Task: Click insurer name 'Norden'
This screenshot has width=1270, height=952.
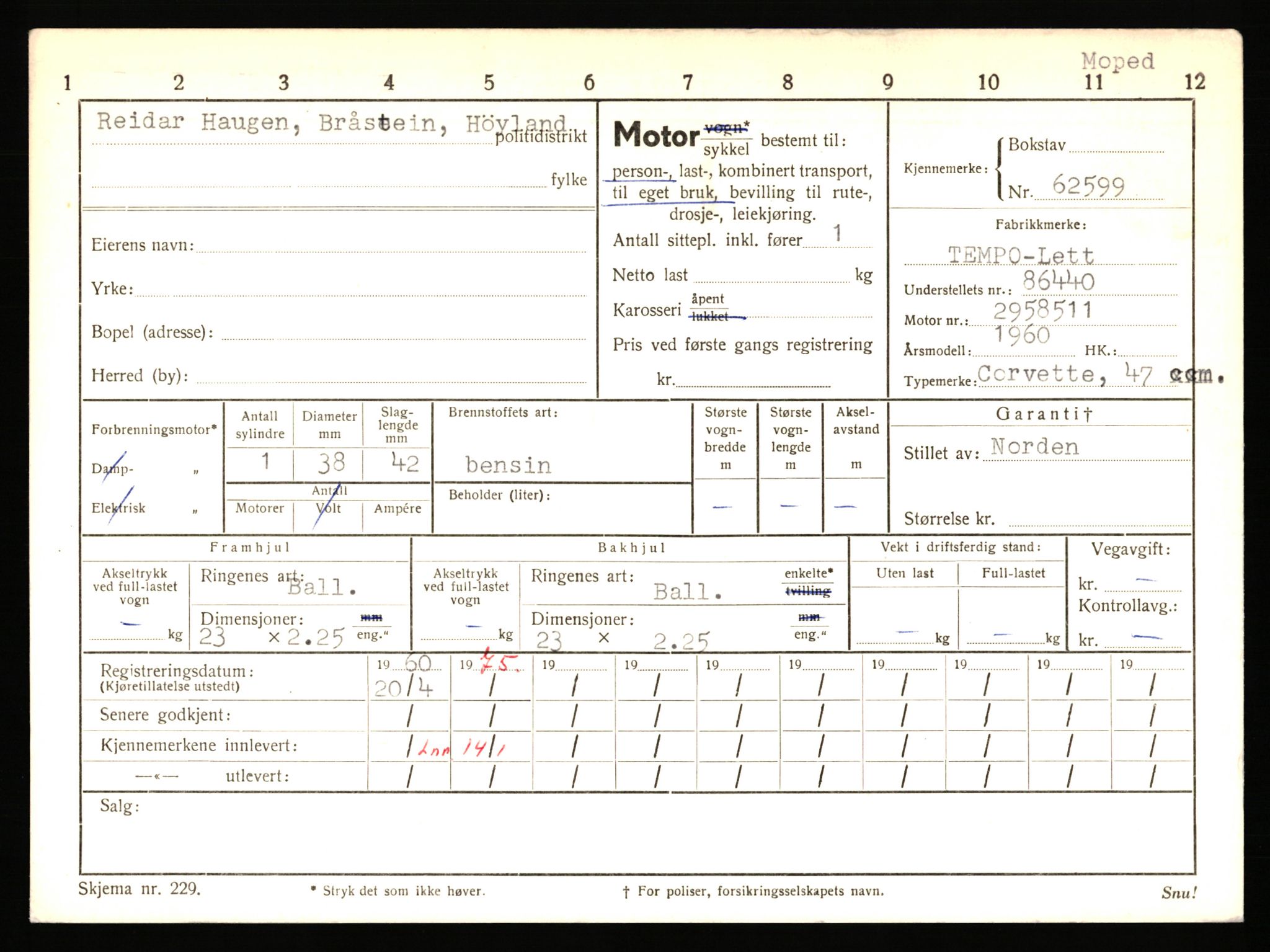Action: [x=1035, y=447]
